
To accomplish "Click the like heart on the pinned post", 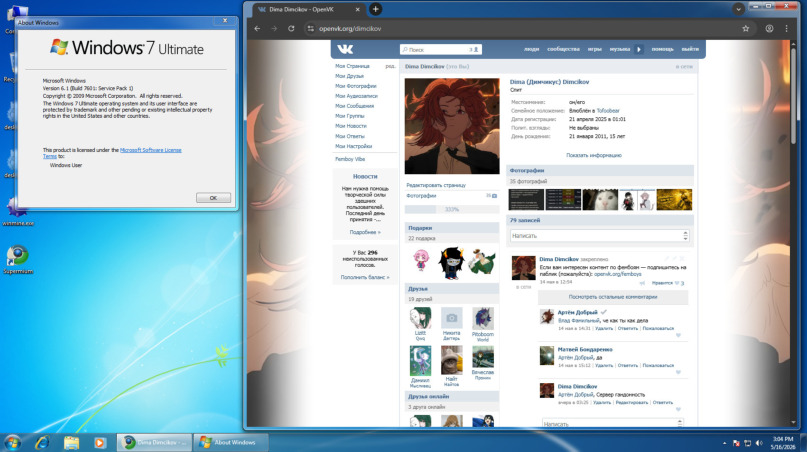I will [677, 283].
